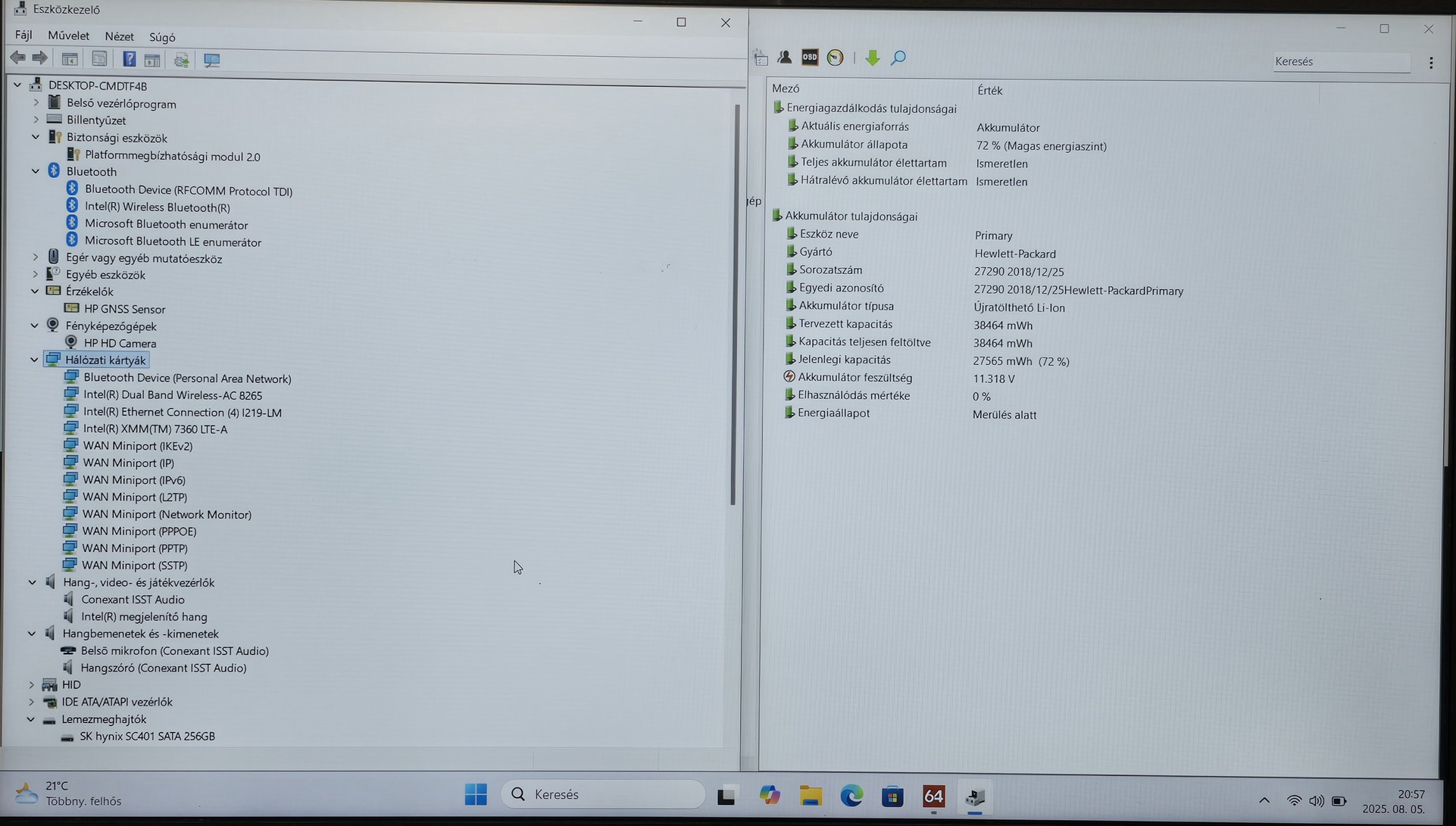This screenshot has height=826, width=1456.
Task: Collapse the Hálózati kártyák node
Action: (x=34, y=360)
